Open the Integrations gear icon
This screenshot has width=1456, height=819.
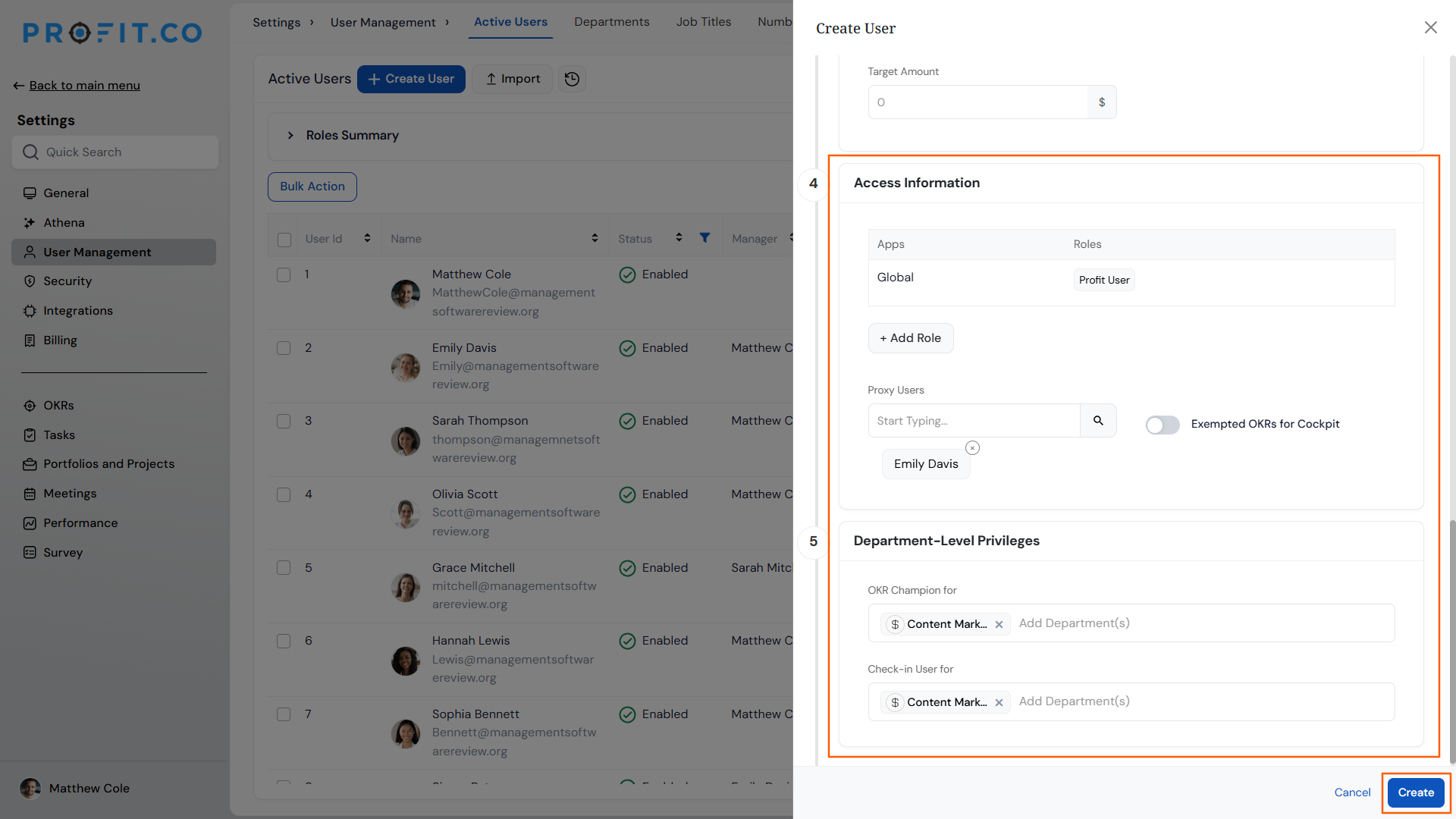coord(30,311)
